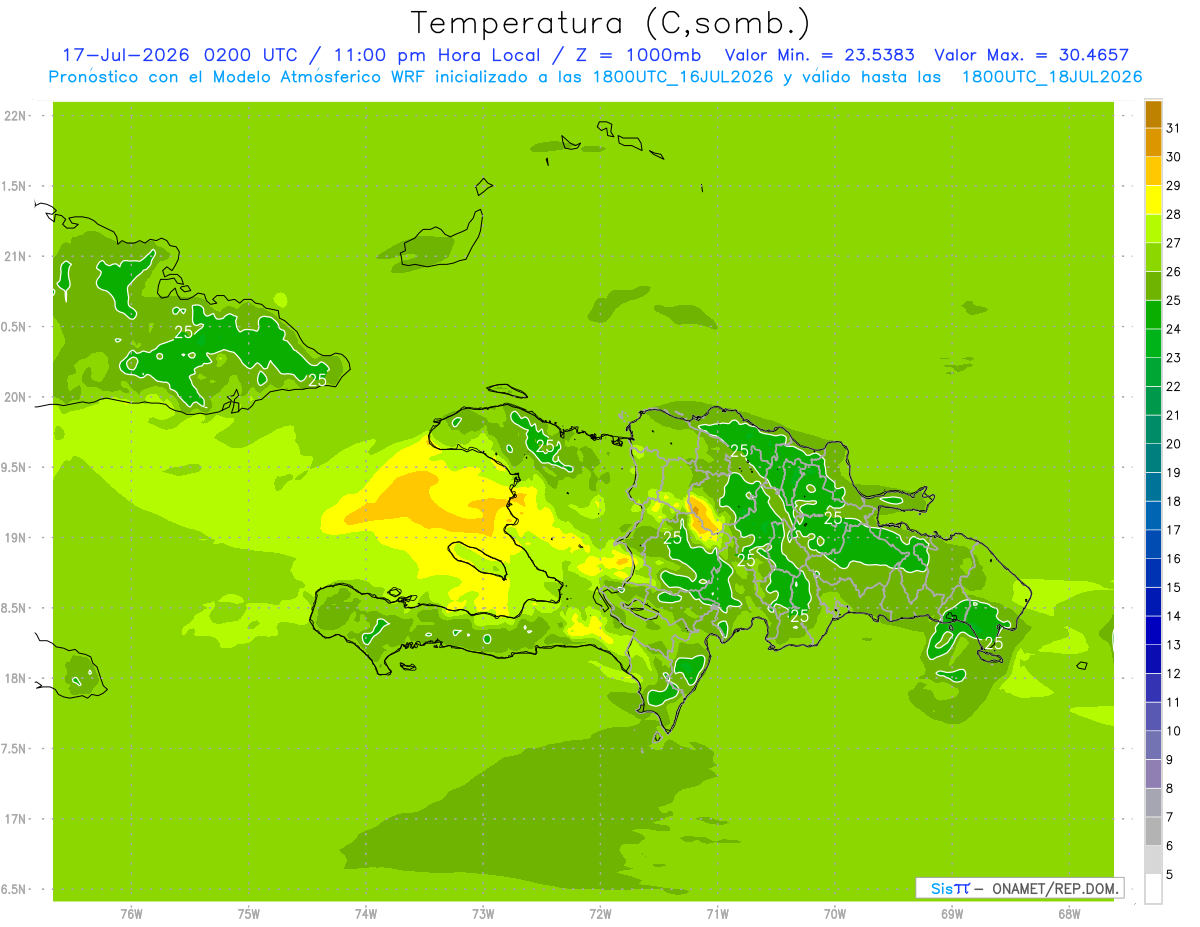Click the legend value '20'
Image resolution: width=1200 pixels, height=927 pixels.
point(1173,444)
